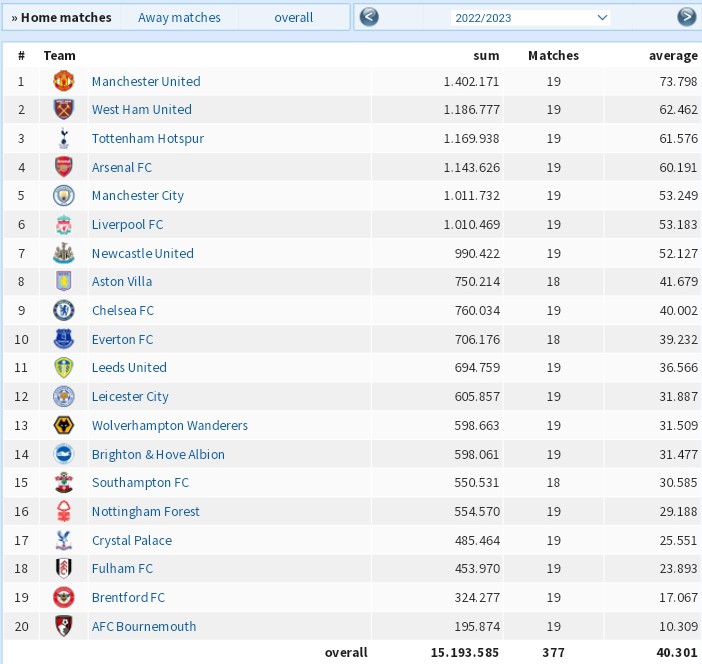The width and height of the screenshot is (702, 664).
Task: Click the Brentford FC crest icon
Action: click(64, 597)
